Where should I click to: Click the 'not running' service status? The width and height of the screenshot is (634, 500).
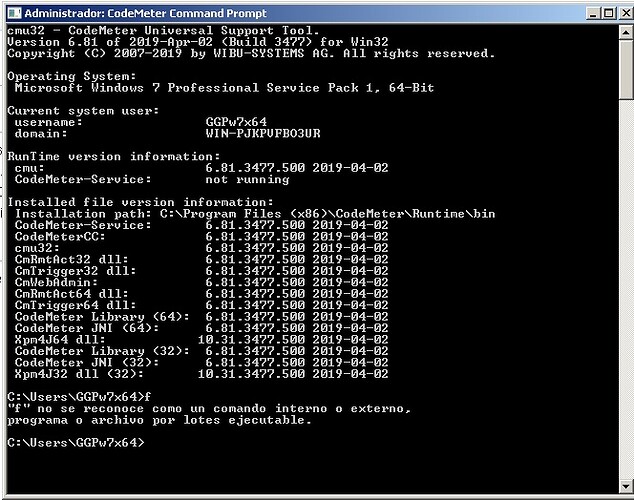(x=247, y=179)
